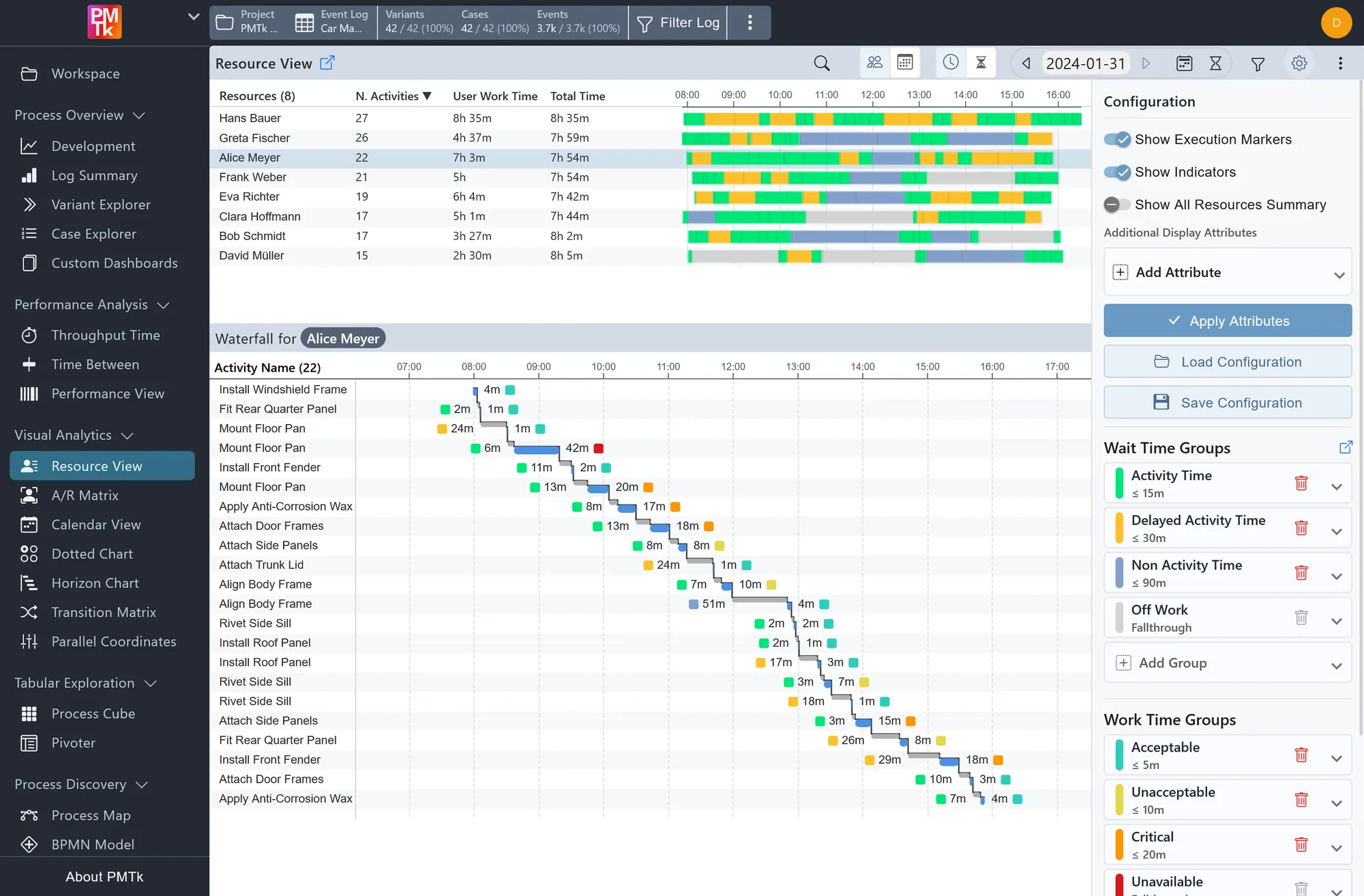The width and height of the screenshot is (1364, 896).
Task: Open Resource View settings gear
Action: (1299, 63)
